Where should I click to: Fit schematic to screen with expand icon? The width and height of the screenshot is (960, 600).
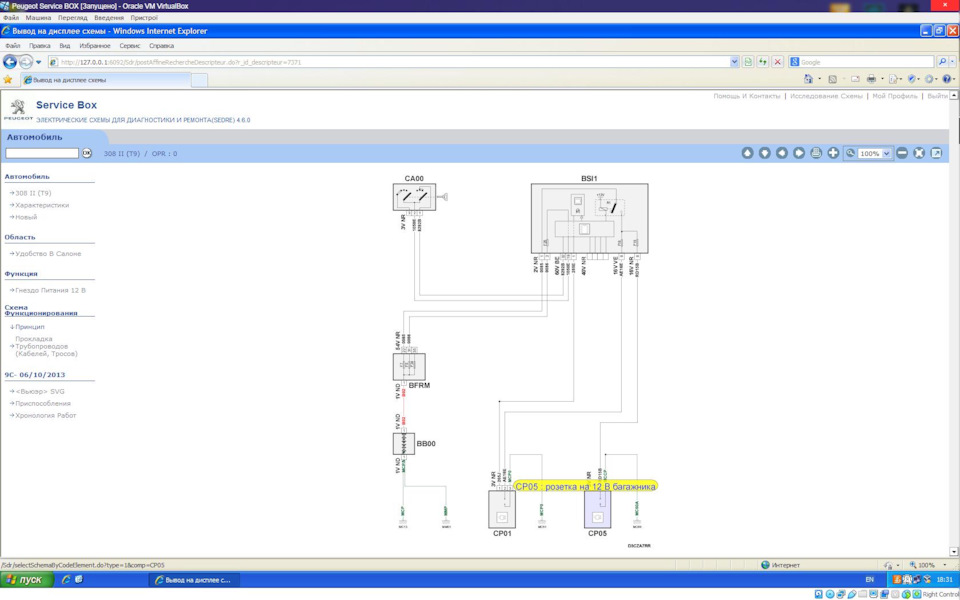[x=919, y=153]
